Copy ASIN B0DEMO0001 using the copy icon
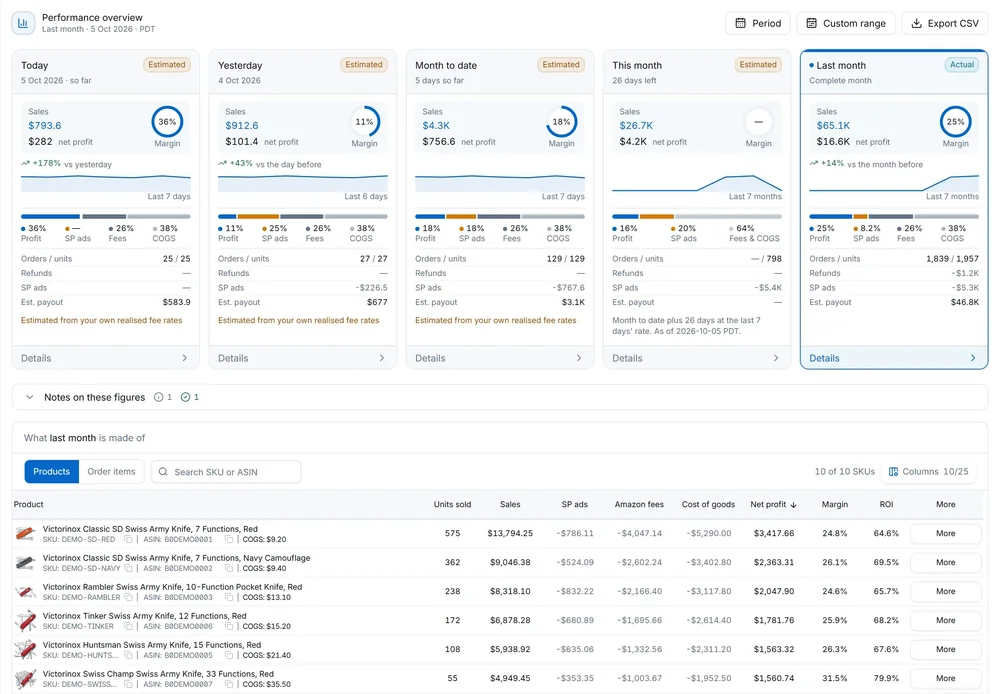 coord(228,540)
